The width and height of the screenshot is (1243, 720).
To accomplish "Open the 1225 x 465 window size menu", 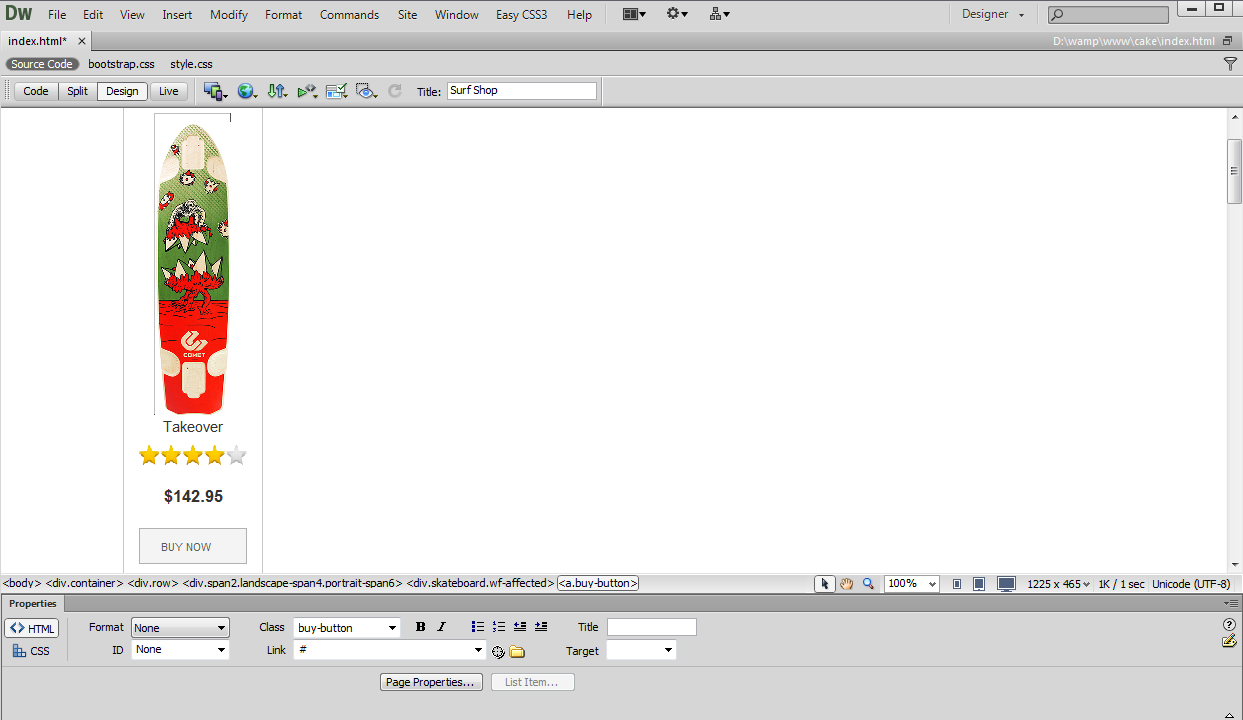I will [x=1059, y=584].
